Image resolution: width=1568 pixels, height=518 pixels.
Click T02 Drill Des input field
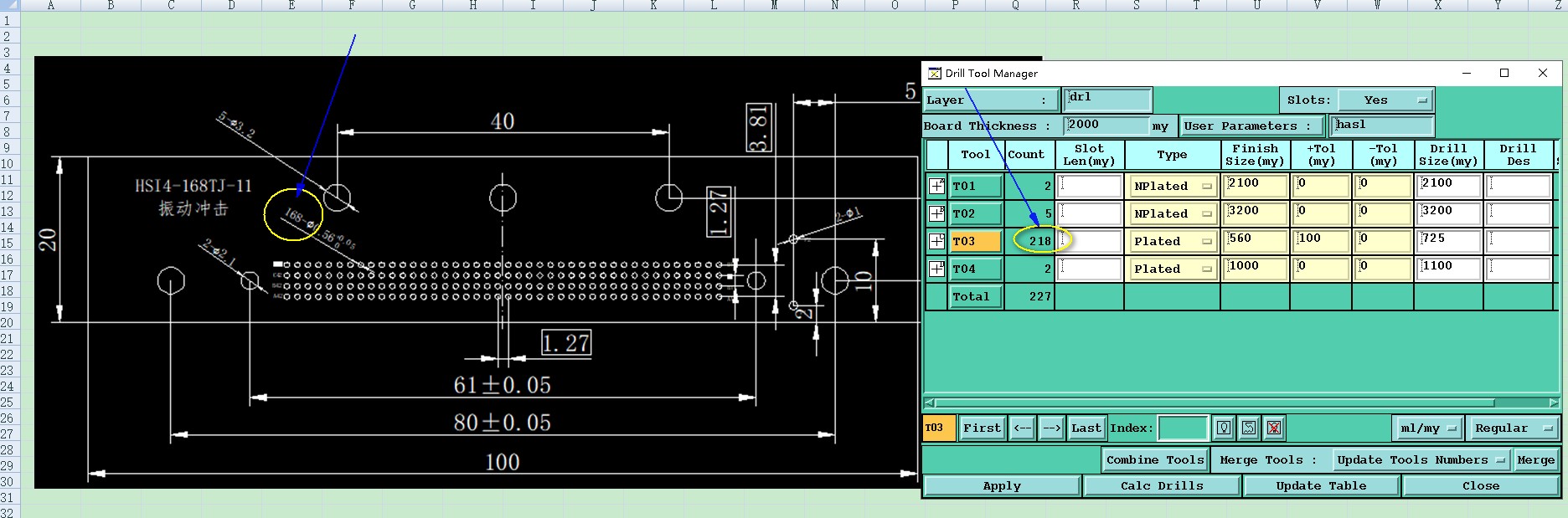point(1519,213)
